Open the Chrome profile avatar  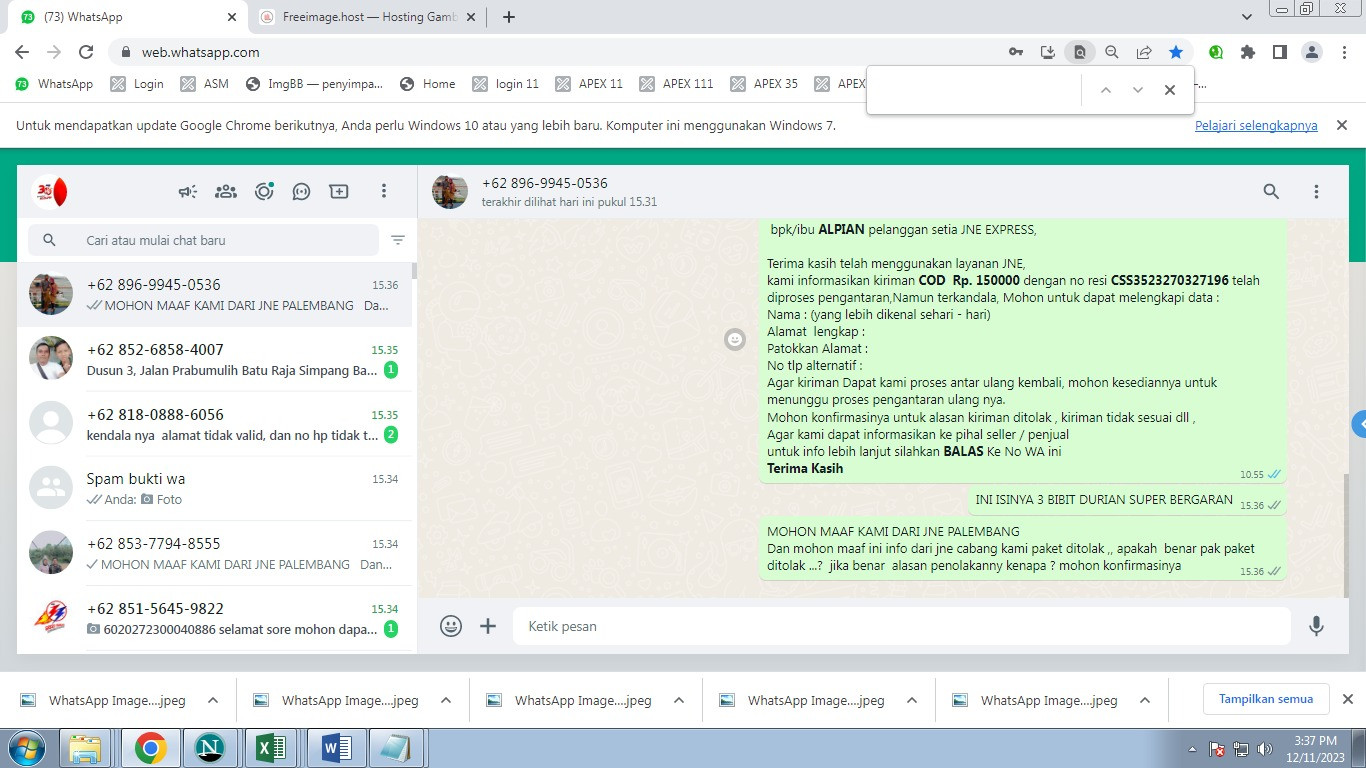[x=1313, y=52]
